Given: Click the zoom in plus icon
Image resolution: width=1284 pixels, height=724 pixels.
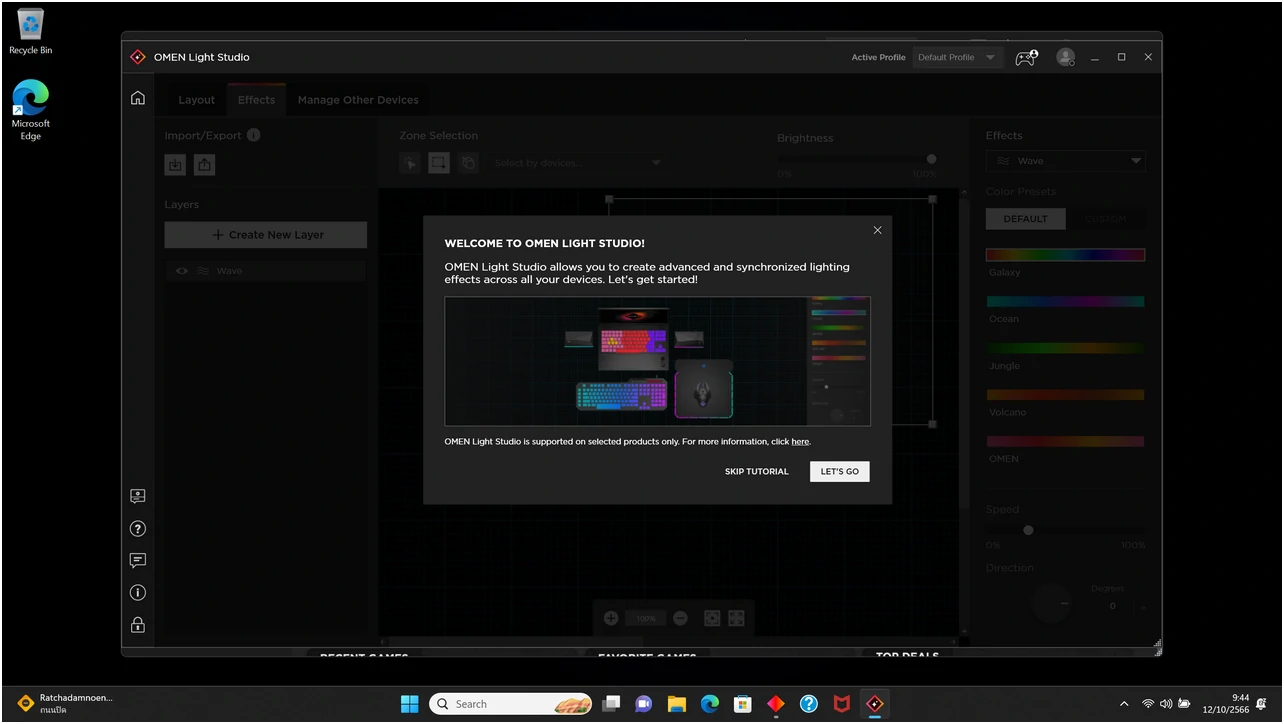Looking at the screenshot, I should pos(611,618).
